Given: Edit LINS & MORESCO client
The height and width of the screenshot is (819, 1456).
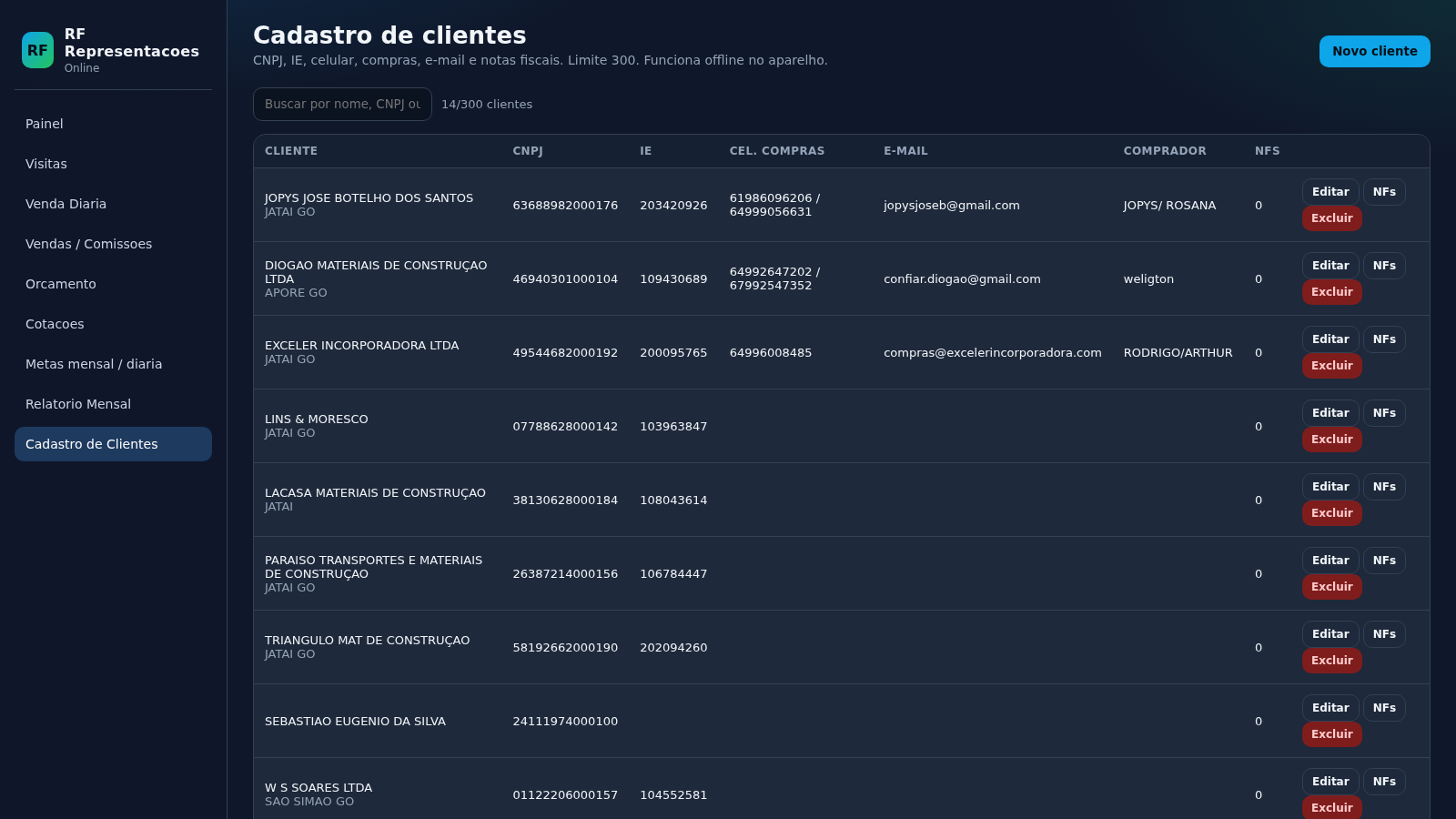Looking at the screenshot, I should tap(1330, 413).
